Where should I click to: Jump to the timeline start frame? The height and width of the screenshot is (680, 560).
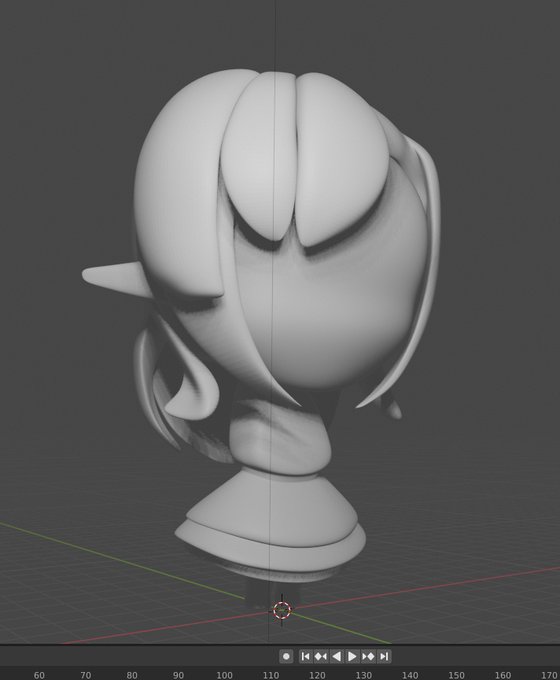[x=305, y=656]
